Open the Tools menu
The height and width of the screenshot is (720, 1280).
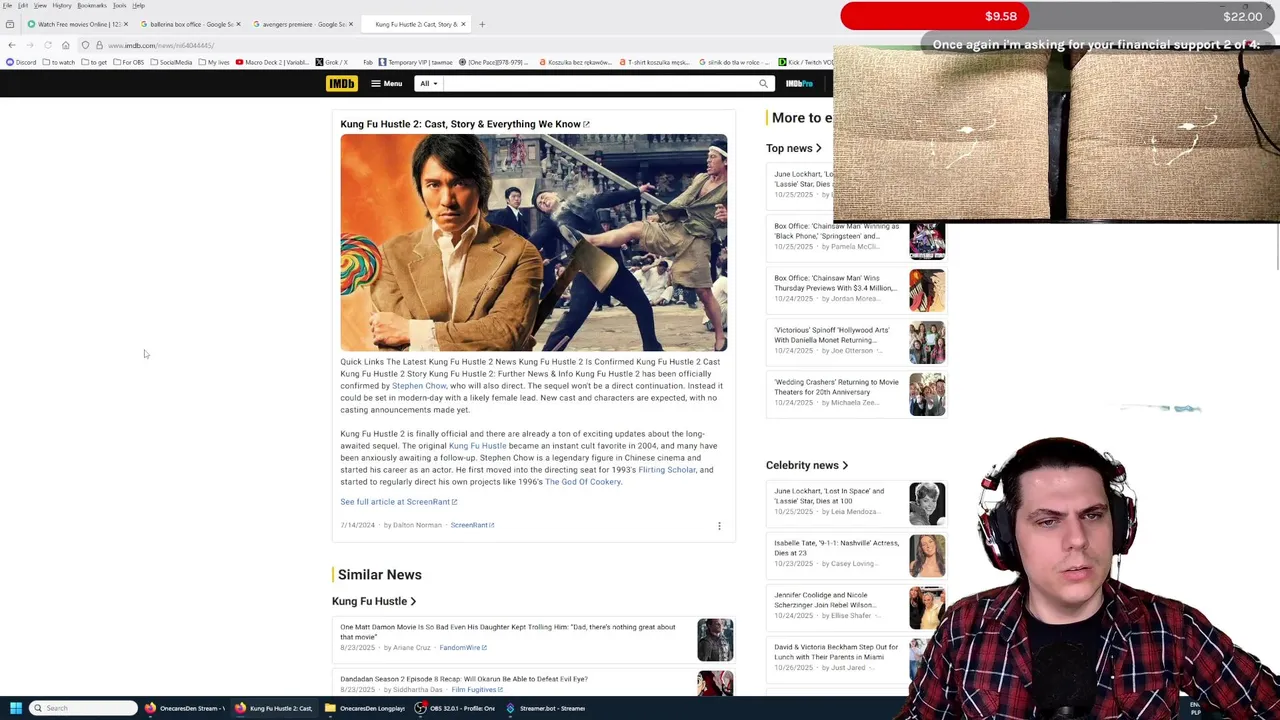(119, 5)
